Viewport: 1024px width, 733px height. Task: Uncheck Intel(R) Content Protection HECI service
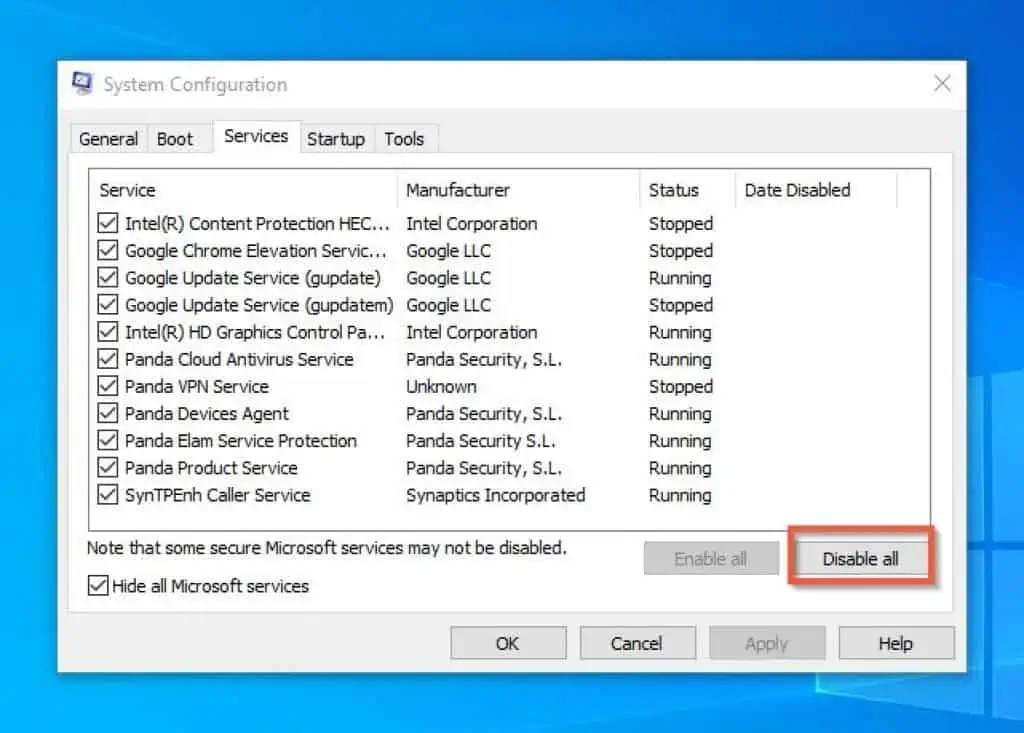click(x=108, y=224)
